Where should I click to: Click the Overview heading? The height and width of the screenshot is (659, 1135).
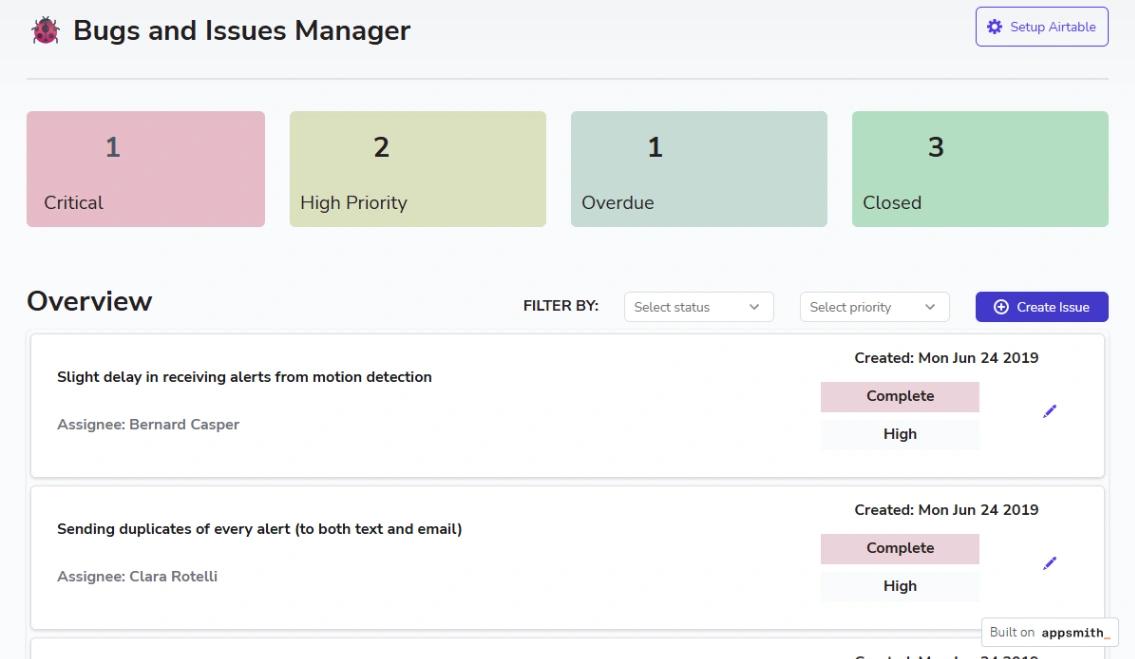(90, 301)
